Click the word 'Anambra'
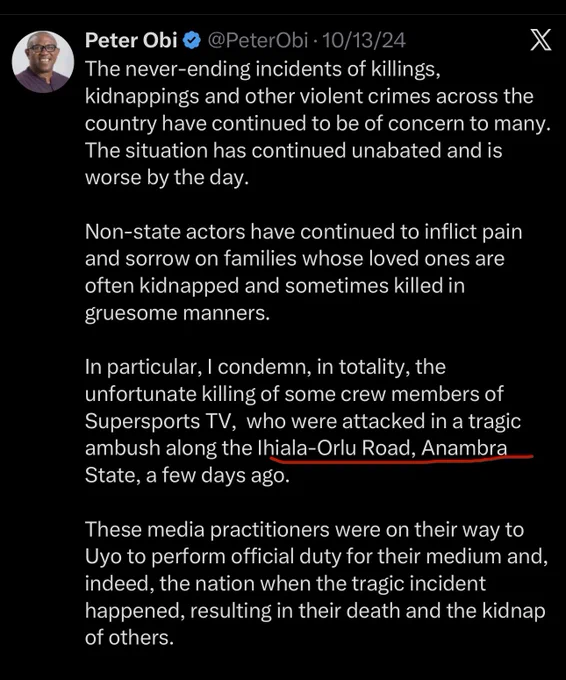566x680 pixels. pos(464,448)
